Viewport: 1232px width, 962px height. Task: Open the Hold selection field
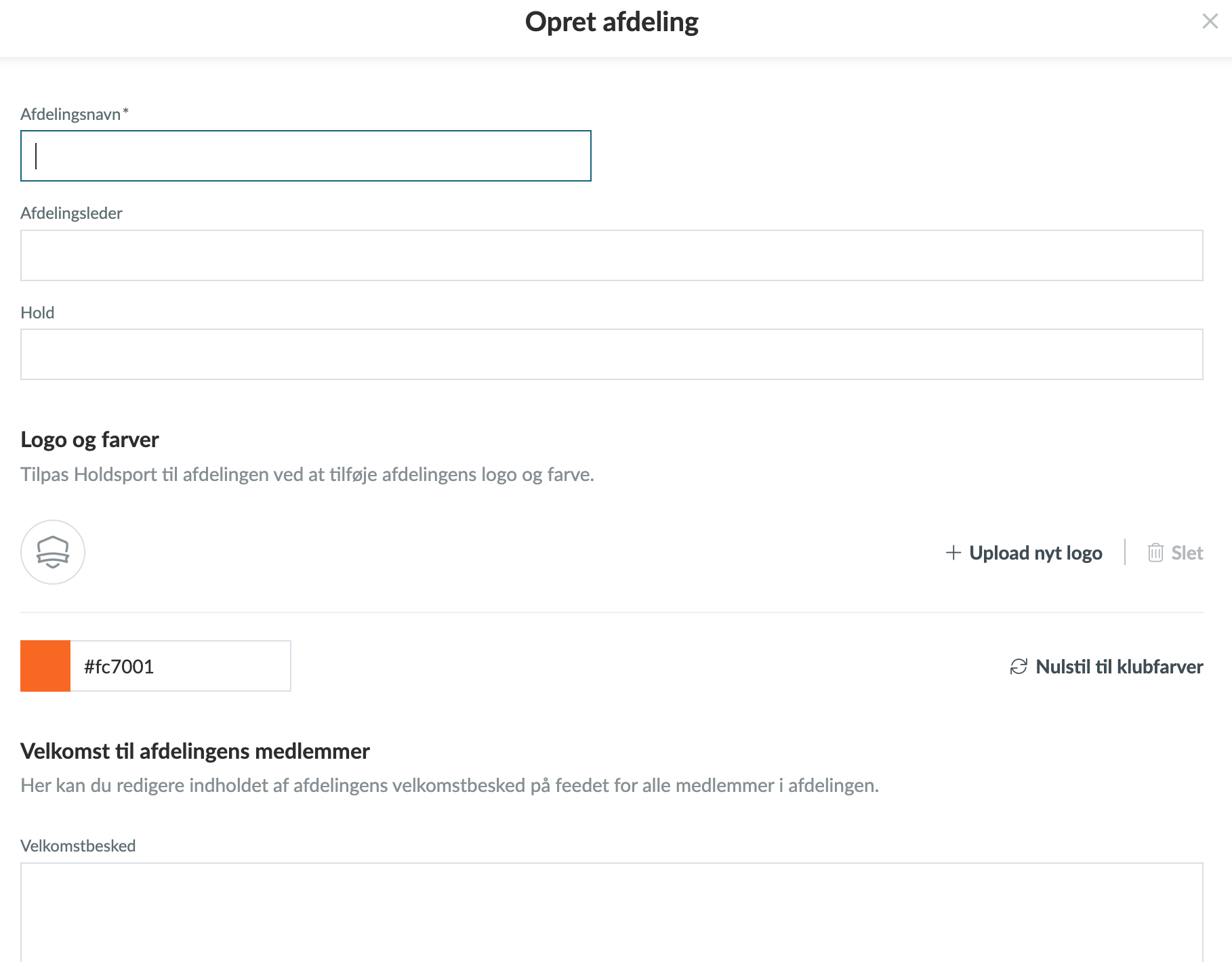pos(612,354)
